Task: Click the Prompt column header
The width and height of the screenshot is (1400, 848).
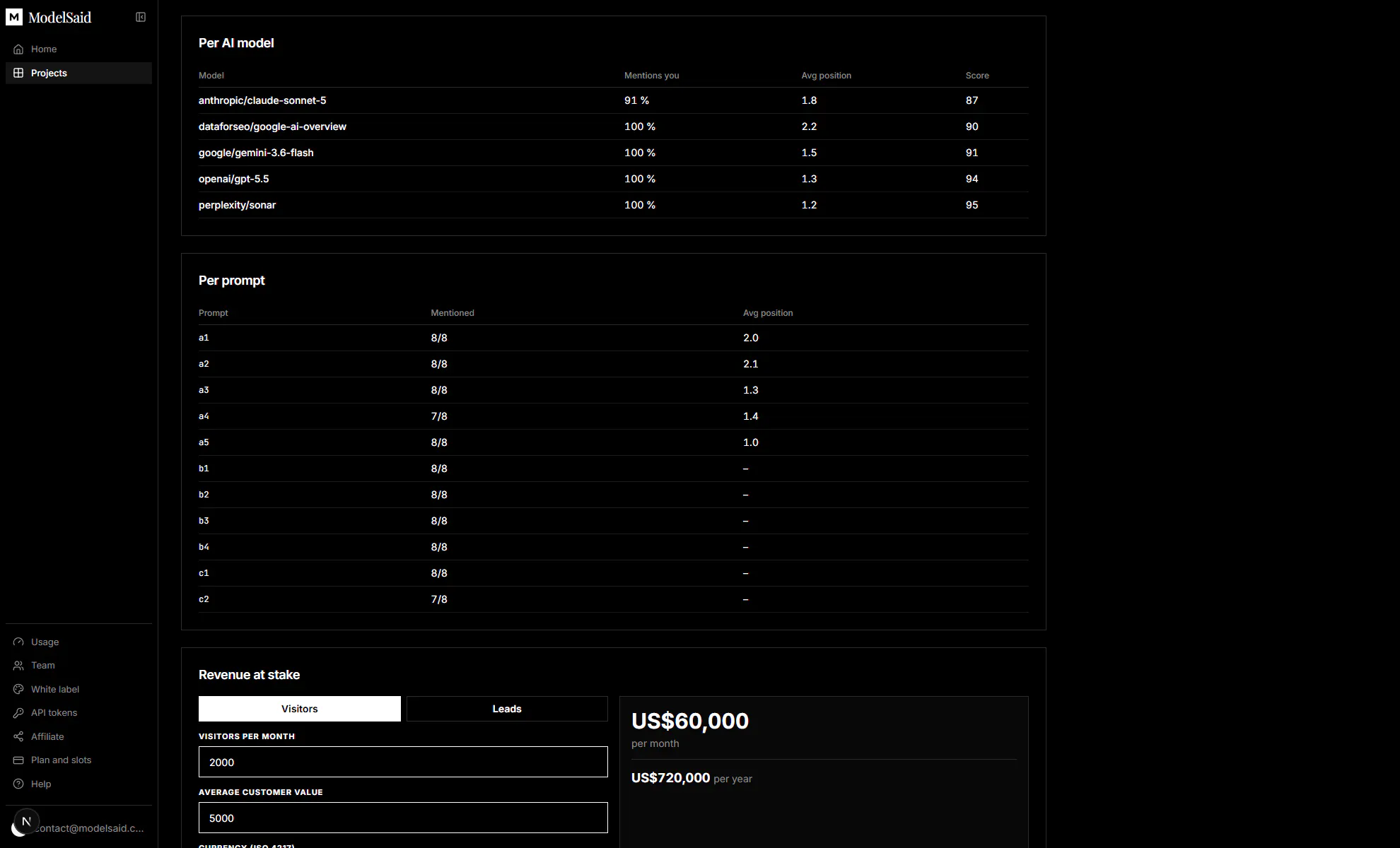Action: click(x=214, y=313)
